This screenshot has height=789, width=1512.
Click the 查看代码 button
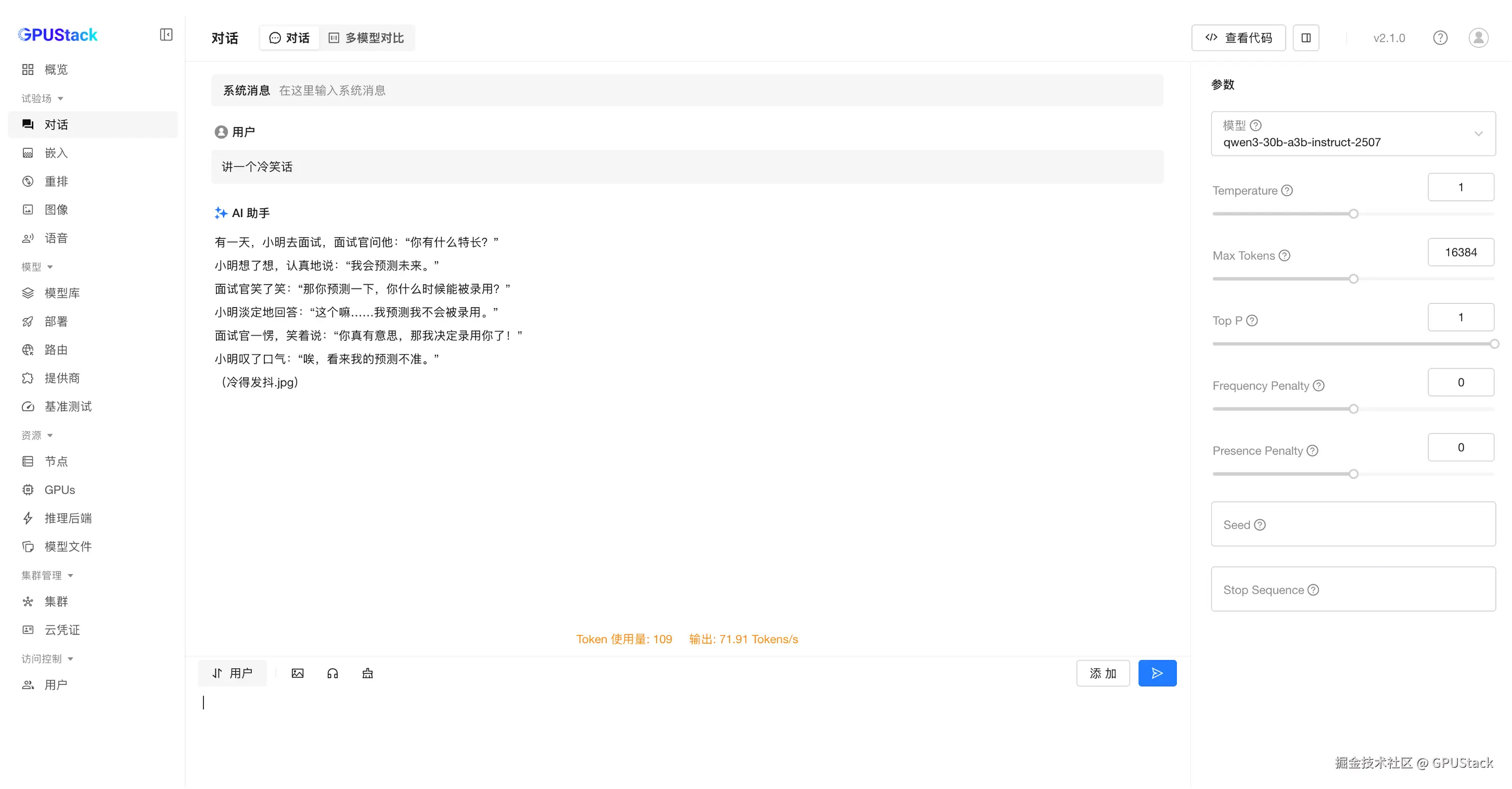point(1238,38)
